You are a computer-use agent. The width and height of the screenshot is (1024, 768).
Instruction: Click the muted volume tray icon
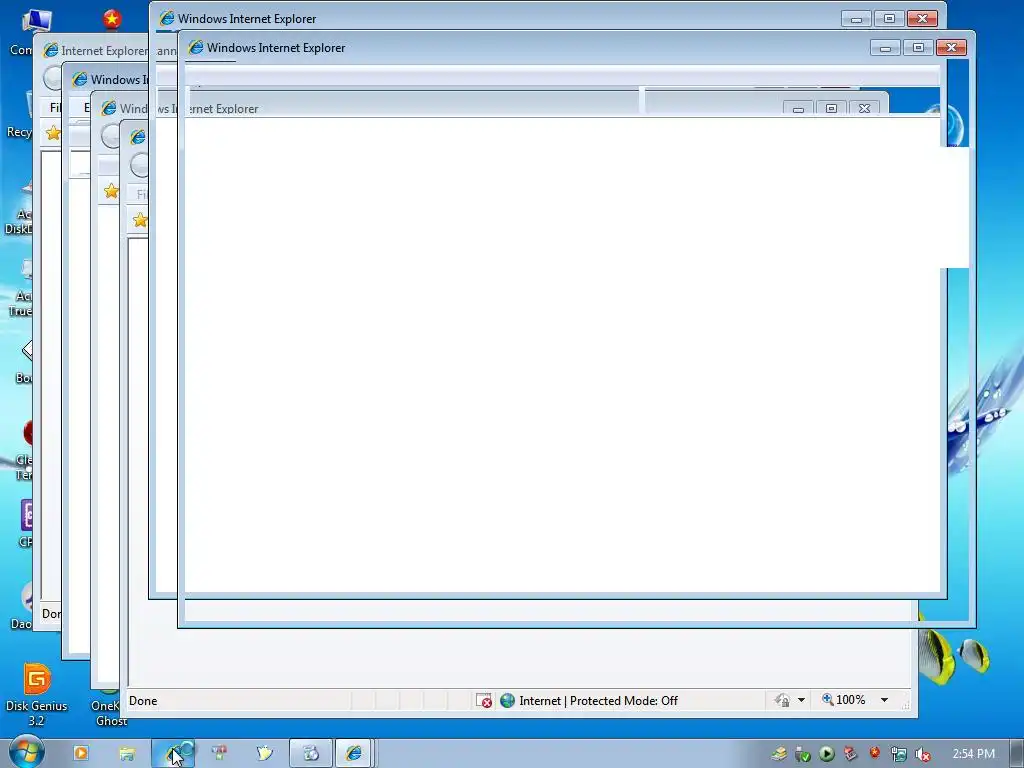point(923,754)
